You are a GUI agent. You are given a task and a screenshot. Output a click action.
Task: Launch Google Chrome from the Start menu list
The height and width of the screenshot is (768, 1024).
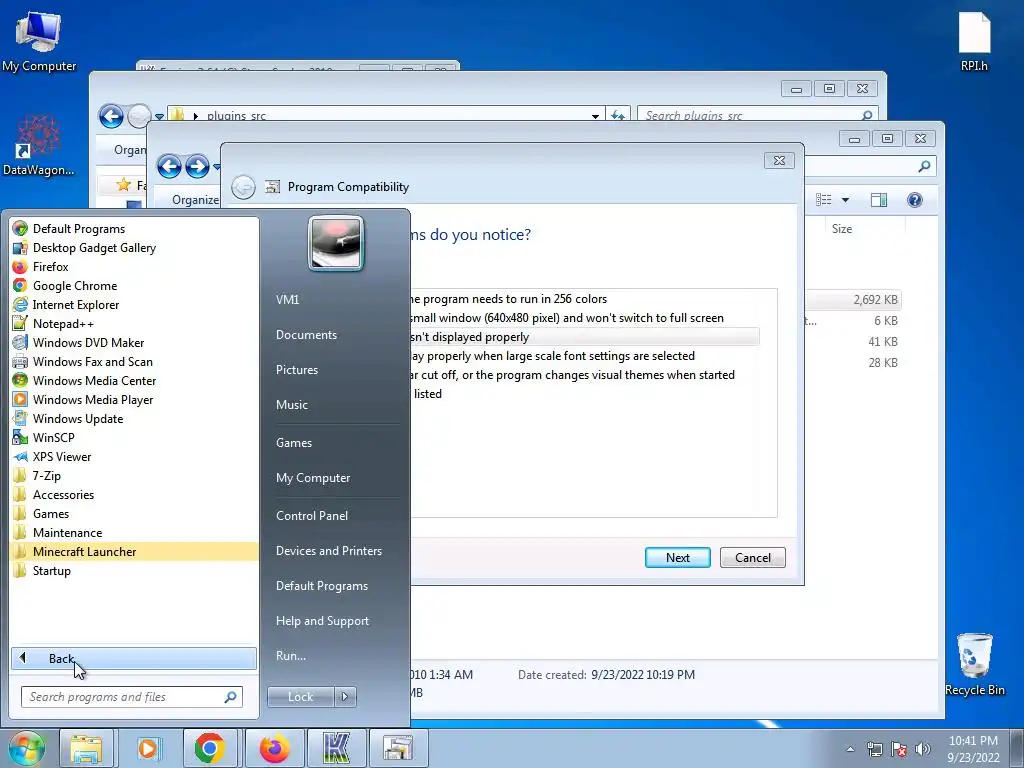coord(74,285)
